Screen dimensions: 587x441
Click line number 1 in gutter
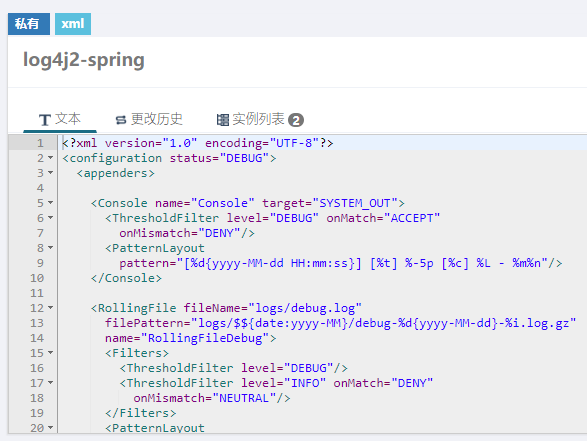point(40,143)
